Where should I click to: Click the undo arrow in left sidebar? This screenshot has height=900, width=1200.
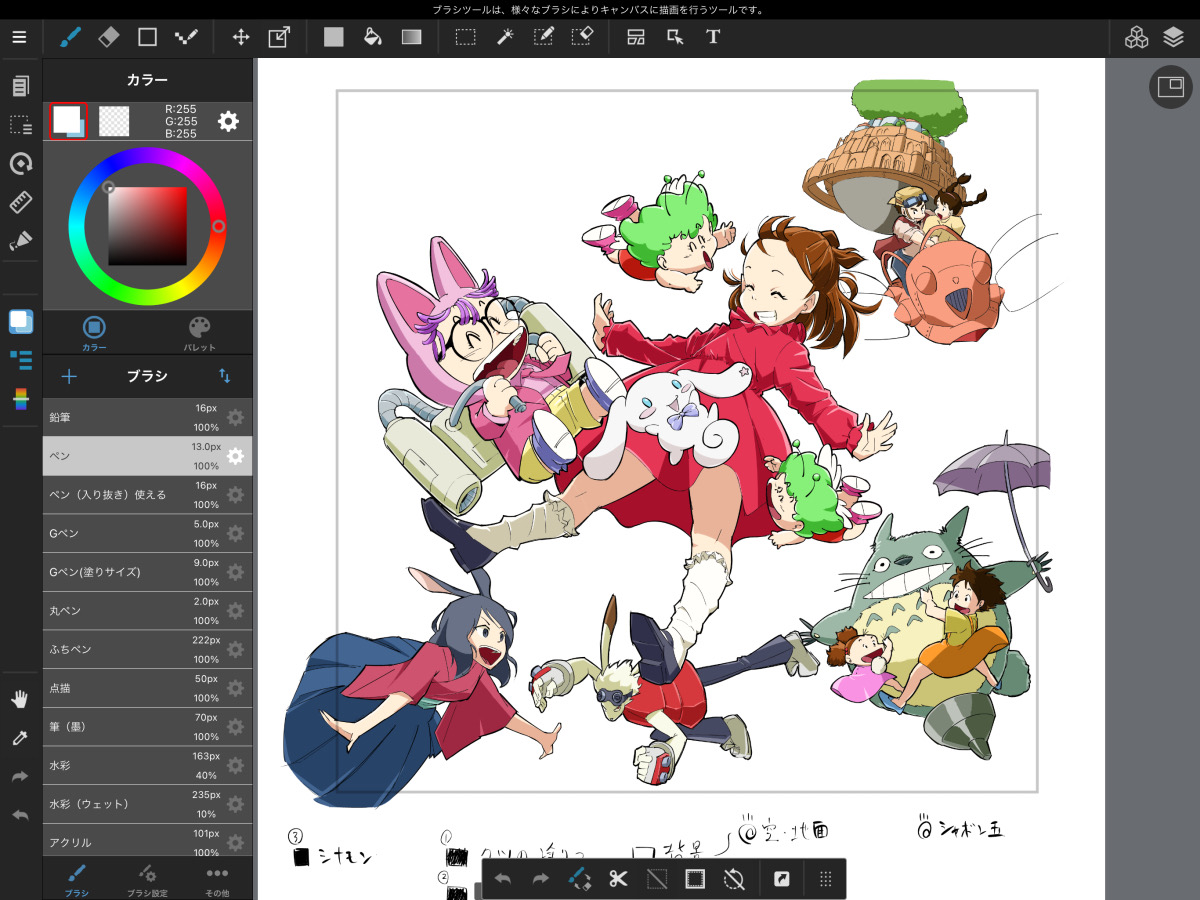pyautogui.click(x=20, y=815)
